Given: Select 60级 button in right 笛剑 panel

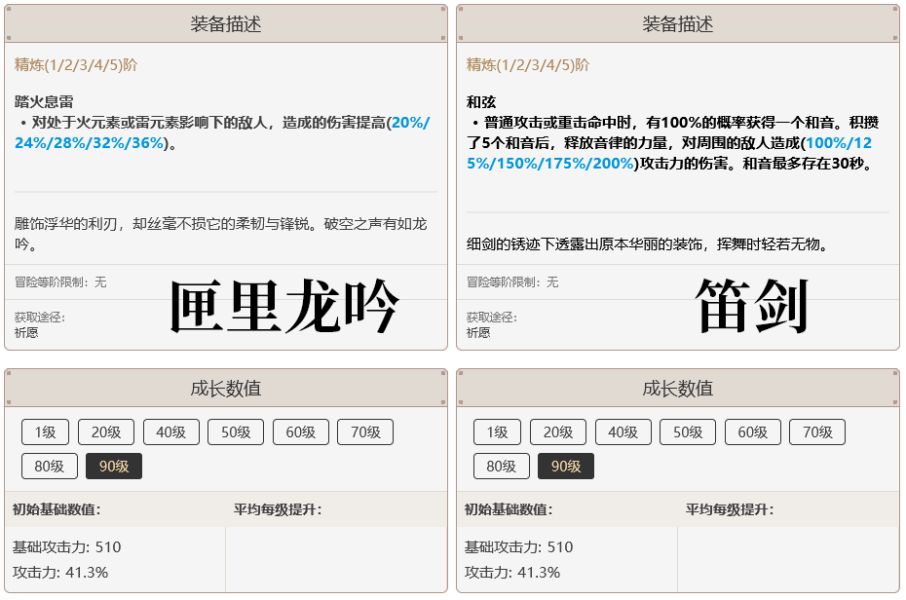Looking at the screenshot, I should point(752,432).
